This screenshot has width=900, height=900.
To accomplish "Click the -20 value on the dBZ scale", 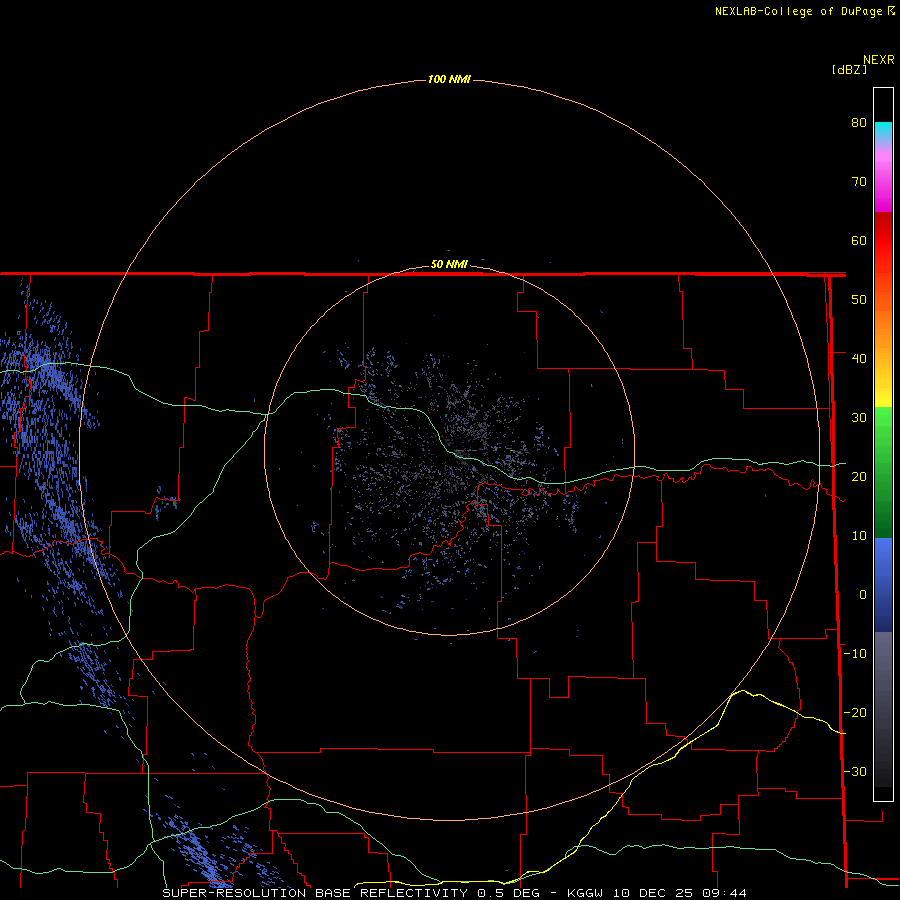I will coord(855,713).
